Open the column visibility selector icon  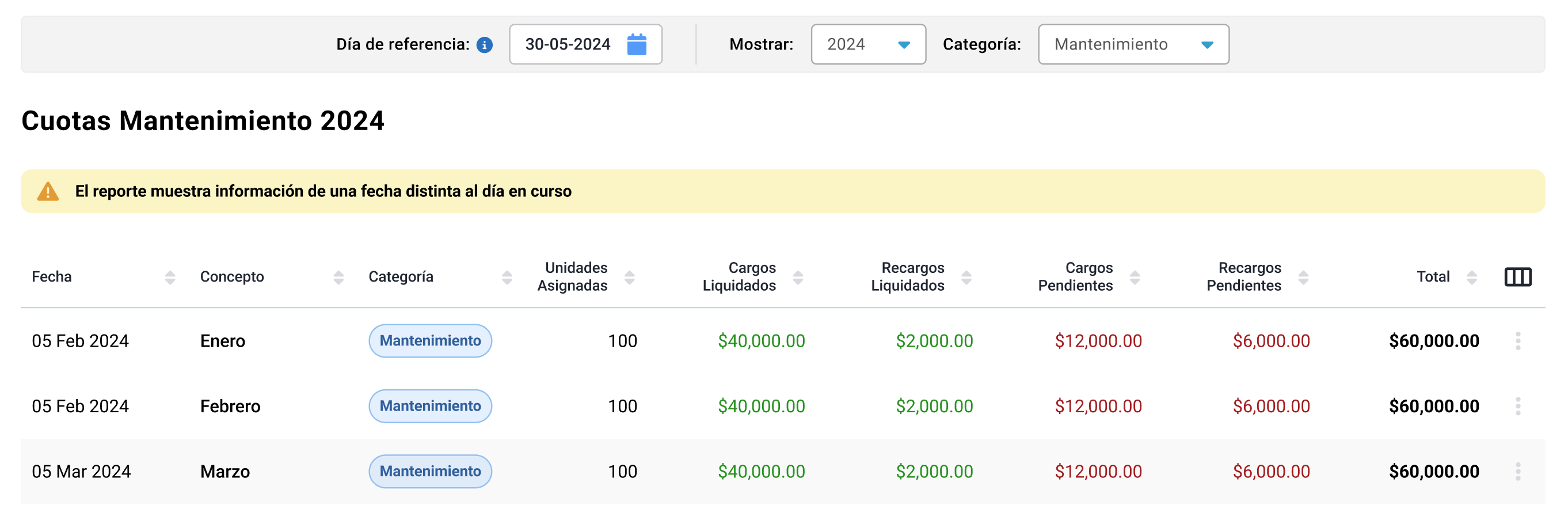pyautogui.click(x=1517, y=277)
